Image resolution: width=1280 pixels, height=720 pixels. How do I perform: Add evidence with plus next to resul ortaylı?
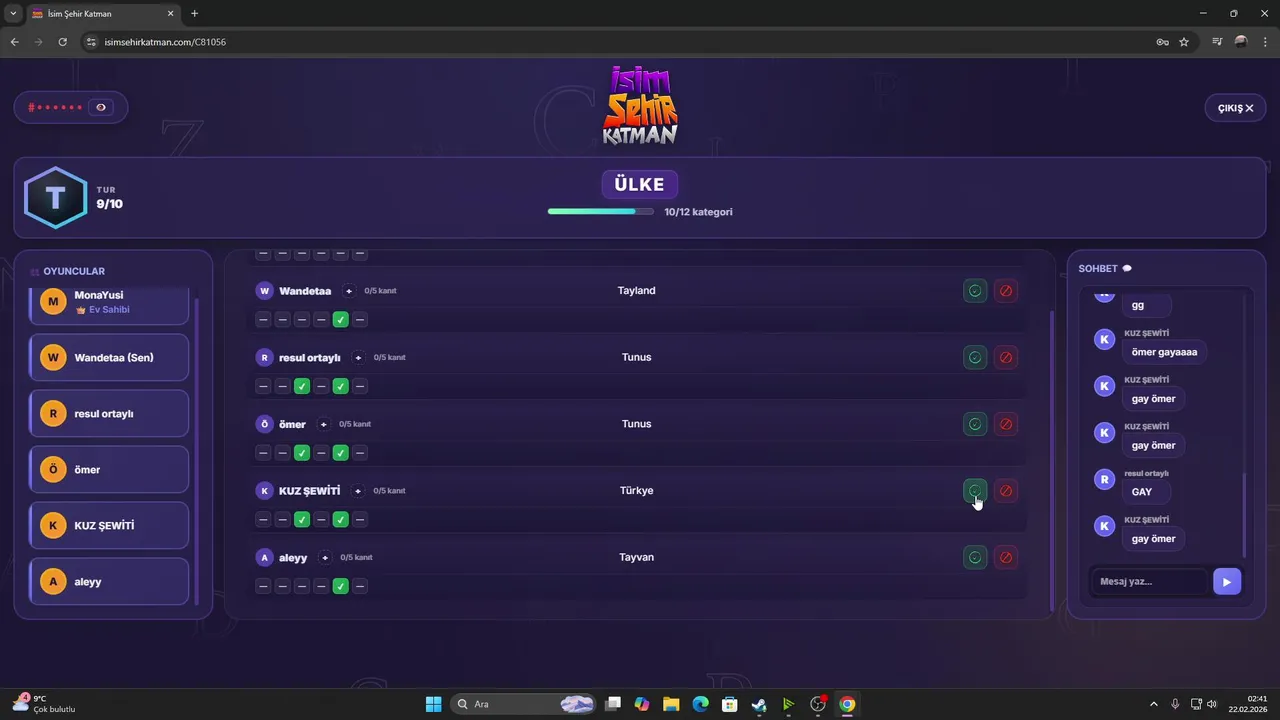pyautogui.click(x=358, y=357)
